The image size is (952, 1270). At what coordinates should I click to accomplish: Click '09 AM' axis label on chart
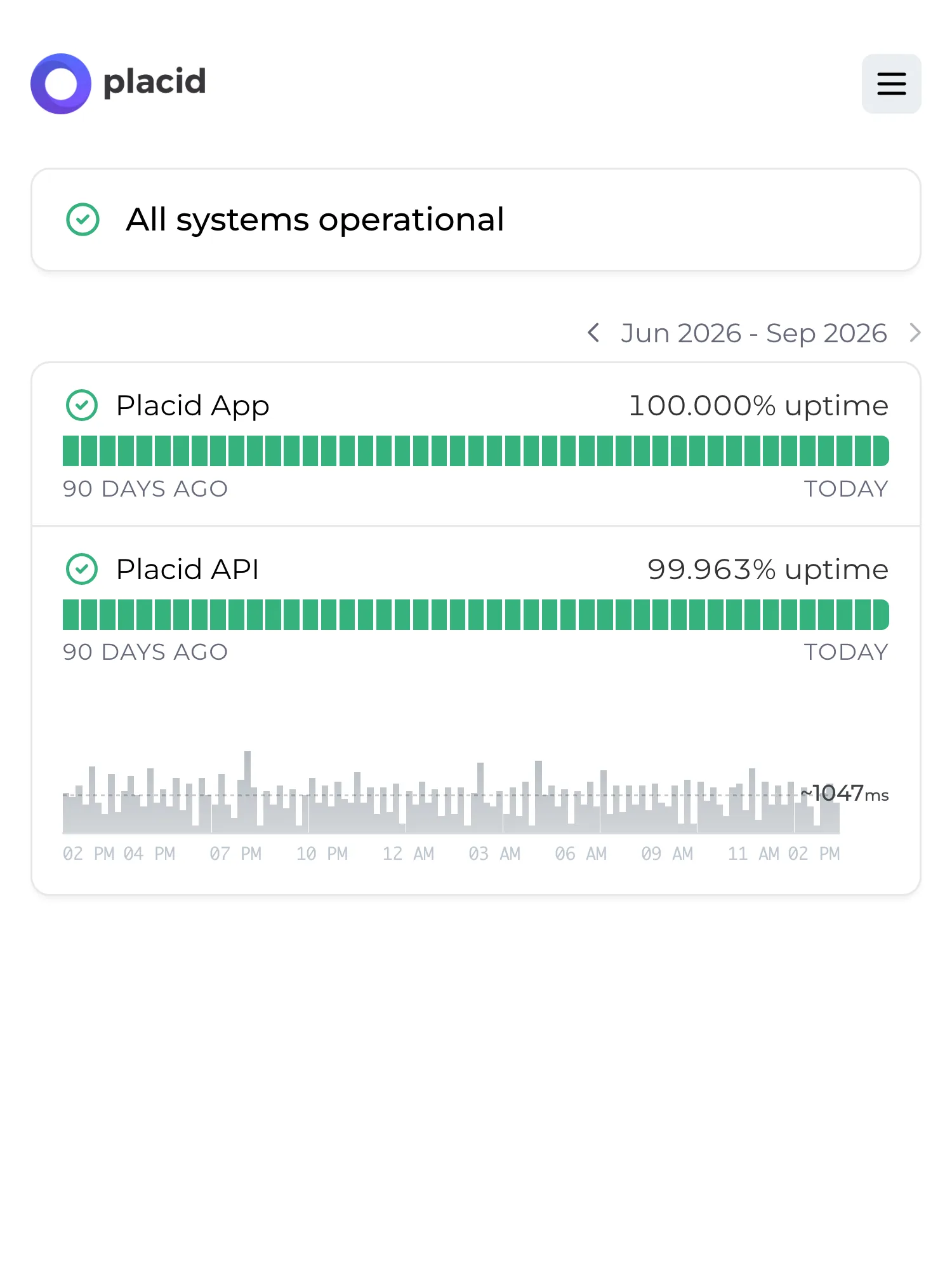(x=667, y=853)
